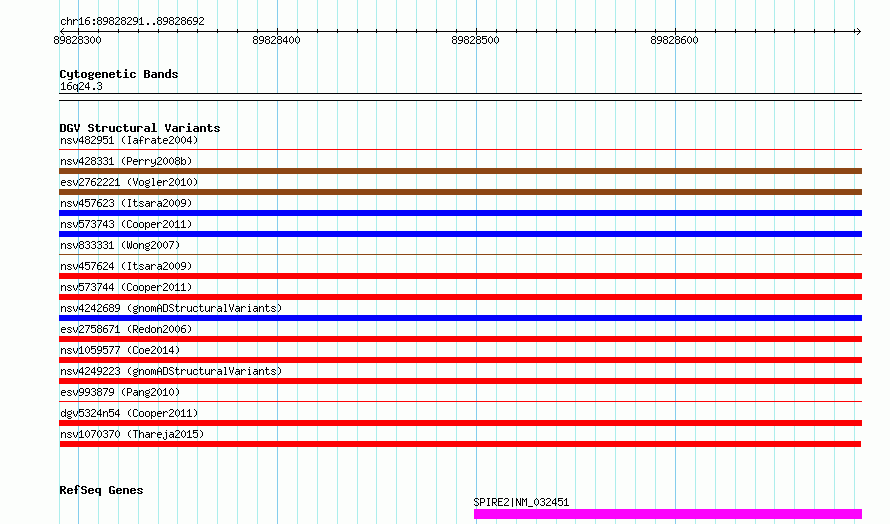Image resolution: width=890 pixels, height=524 pixels.
Task: Select the esv993879 (Pang2010) label
Action: pos(120,392)
